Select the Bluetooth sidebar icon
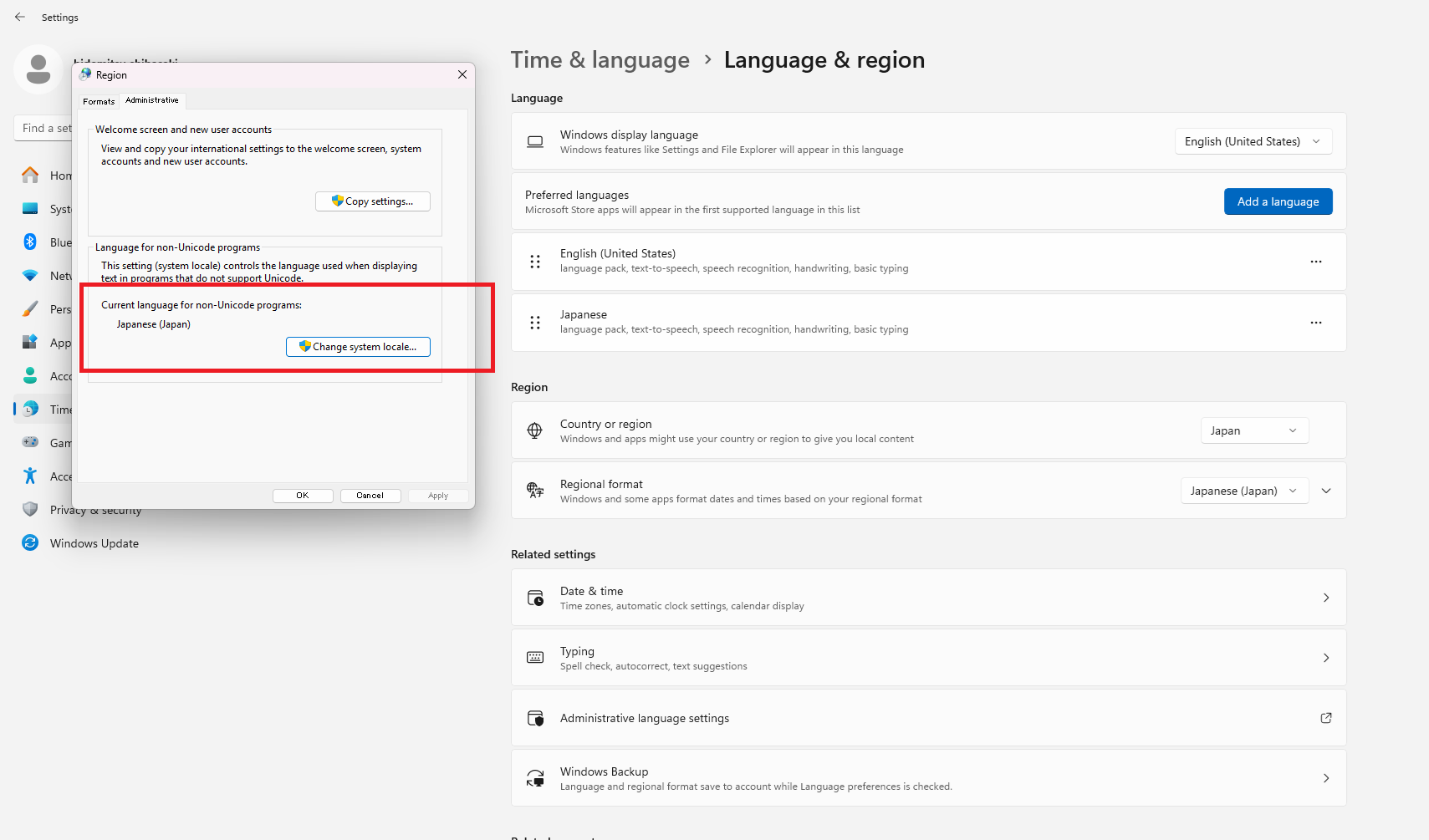This screenshot has width=1429, height=840. [30, 242]
